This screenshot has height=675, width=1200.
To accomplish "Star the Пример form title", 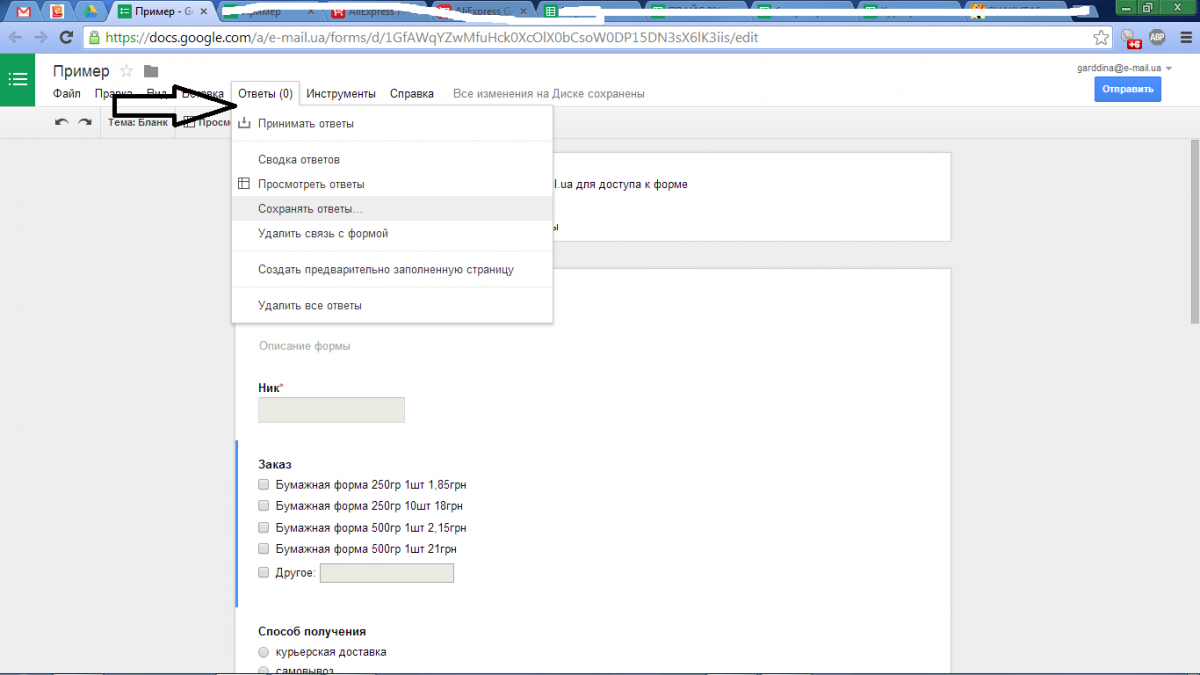I will click(126, 71).
